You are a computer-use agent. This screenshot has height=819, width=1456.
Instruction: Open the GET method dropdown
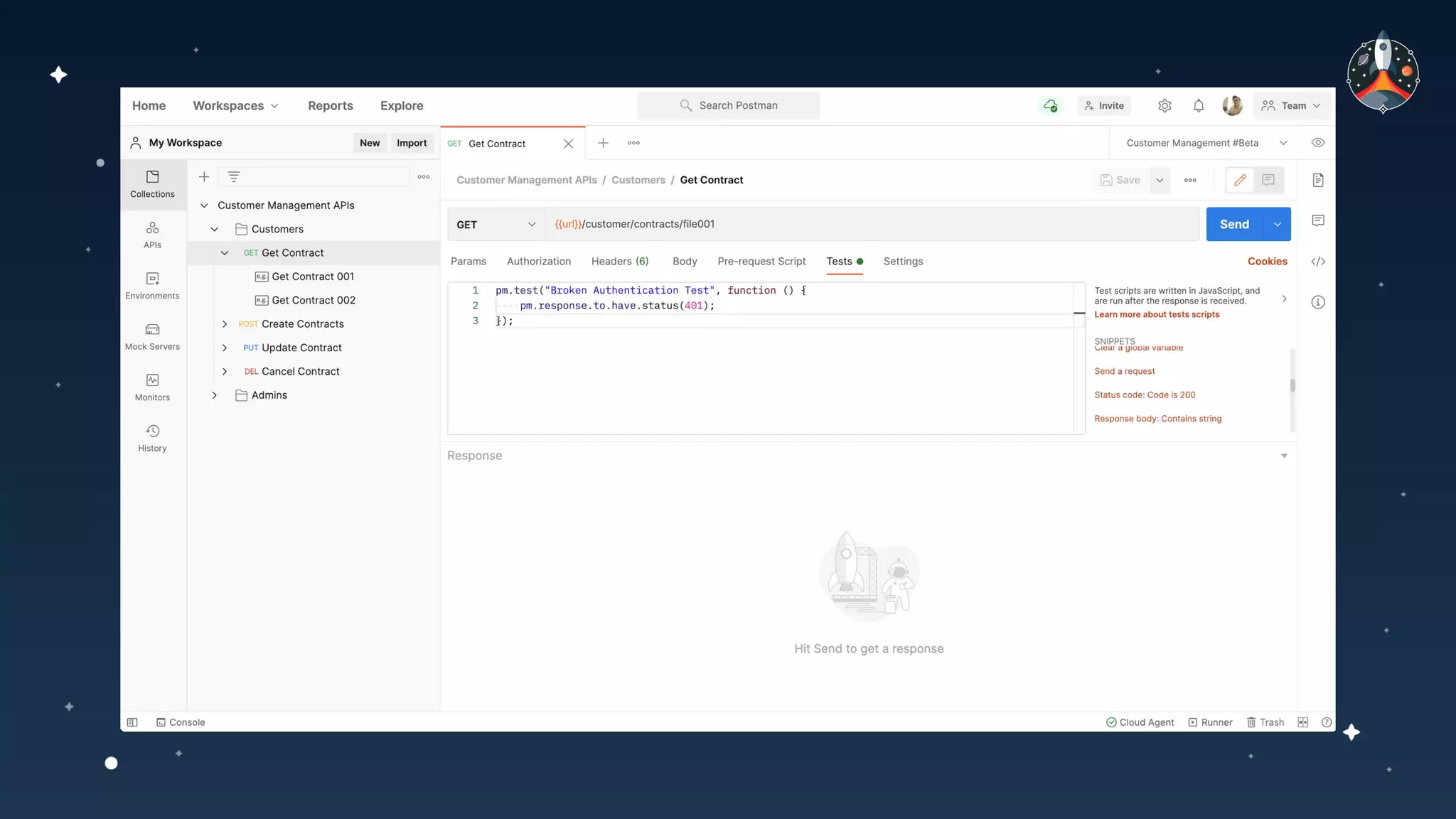pyautogui.click(x=496, y=225)
